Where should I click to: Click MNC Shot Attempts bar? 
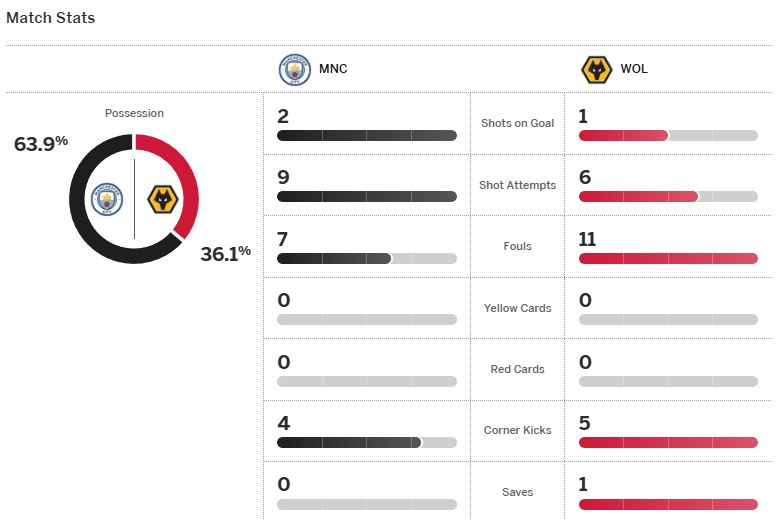point(367,197)
